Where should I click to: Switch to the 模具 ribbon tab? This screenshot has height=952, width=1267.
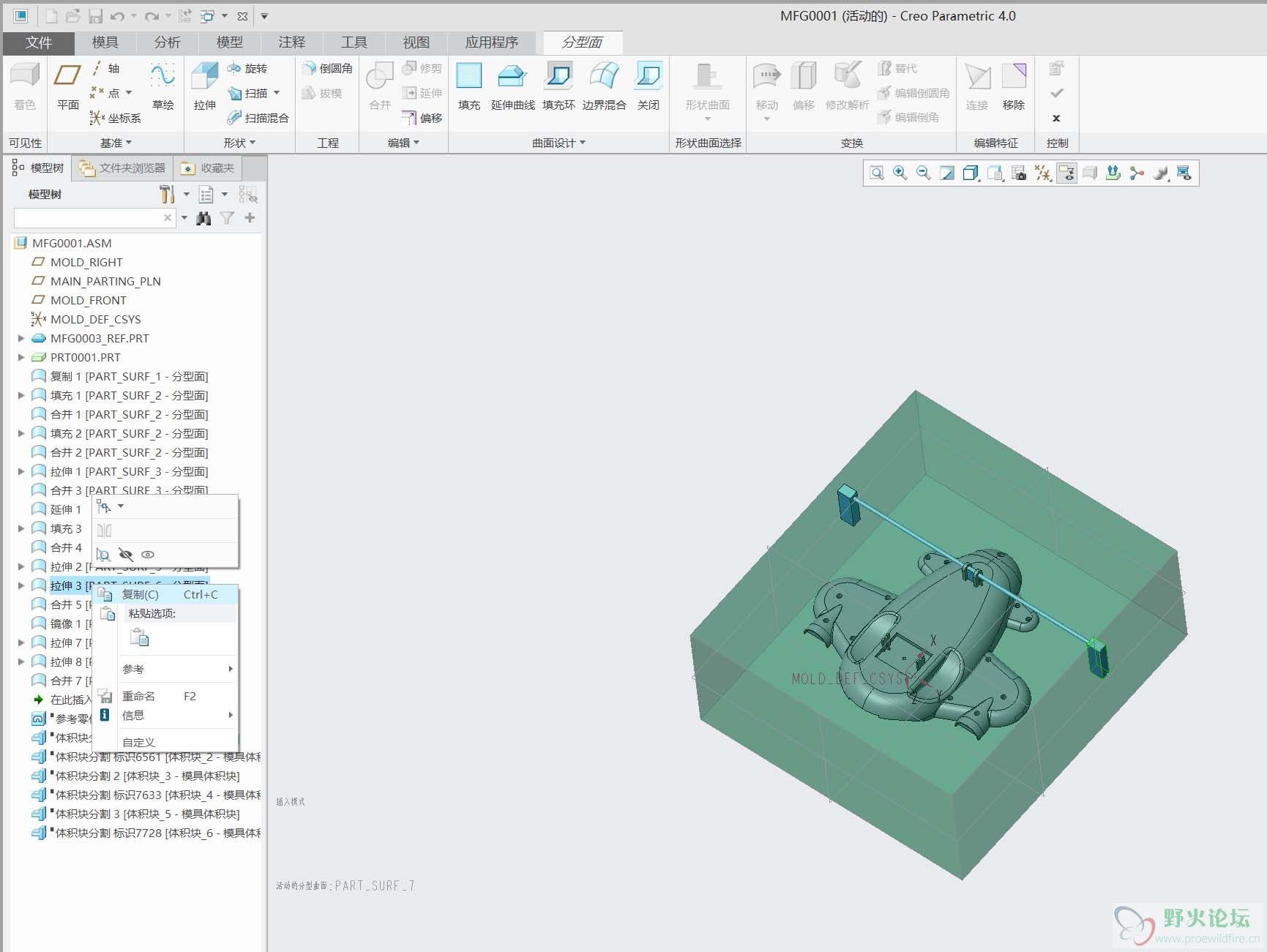pyautogui.click(x=105, y=42)
